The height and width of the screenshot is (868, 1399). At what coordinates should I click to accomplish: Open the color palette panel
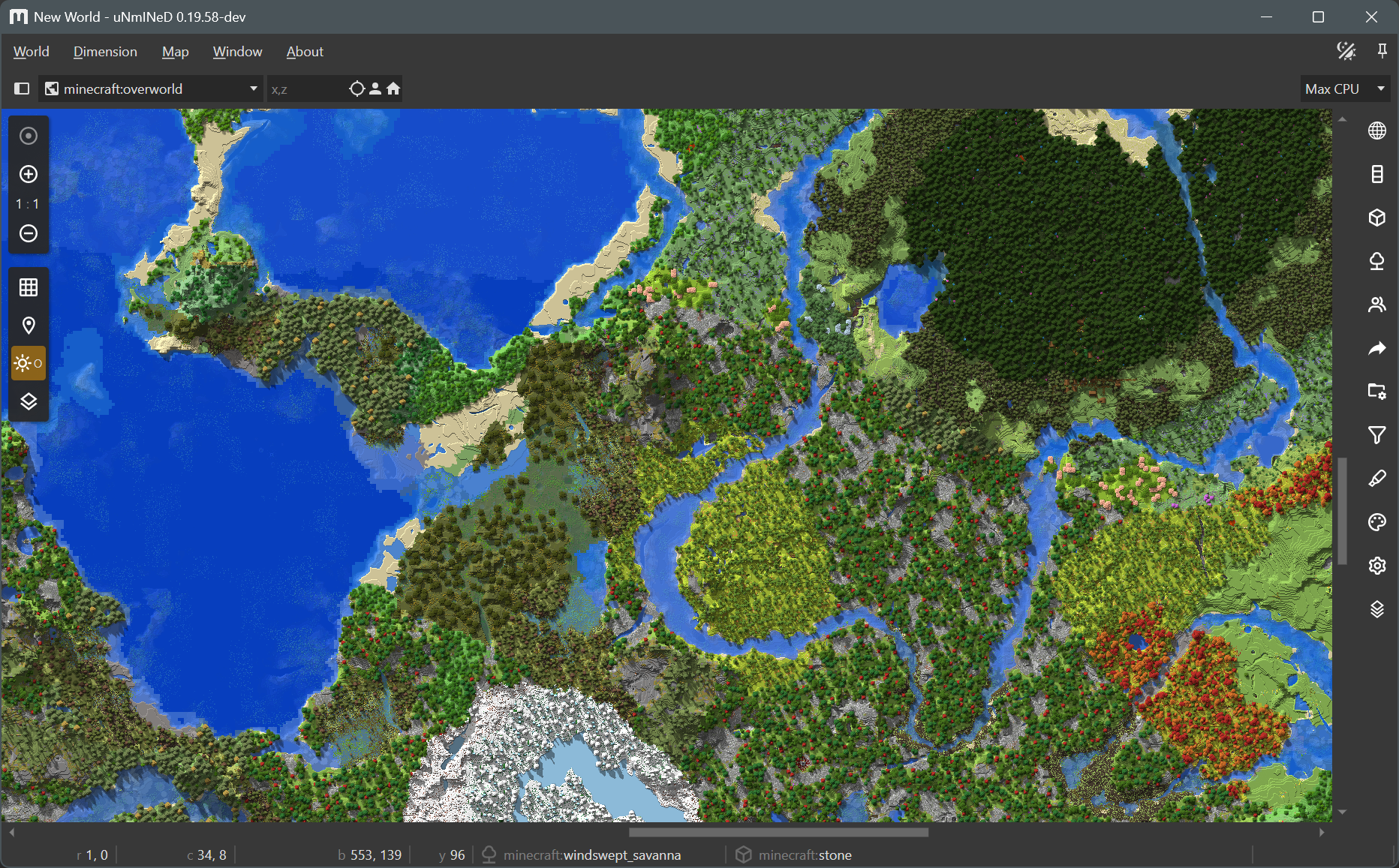point(1376,522)
